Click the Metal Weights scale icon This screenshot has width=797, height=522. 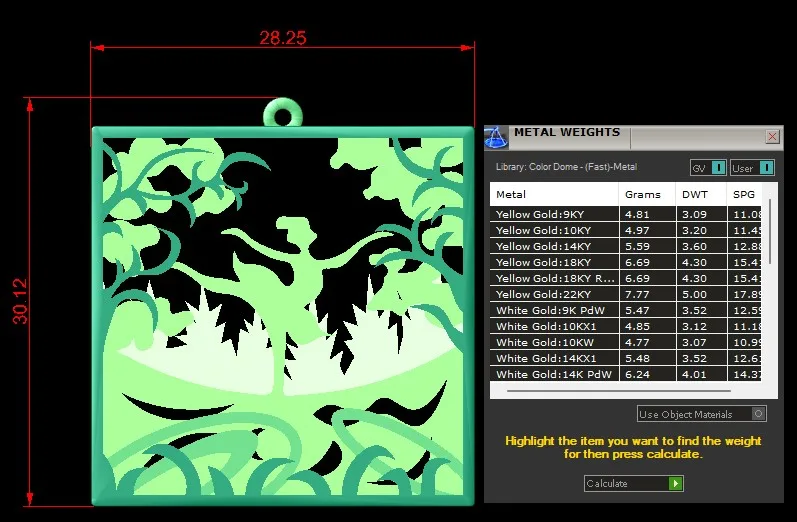point(496,137)
